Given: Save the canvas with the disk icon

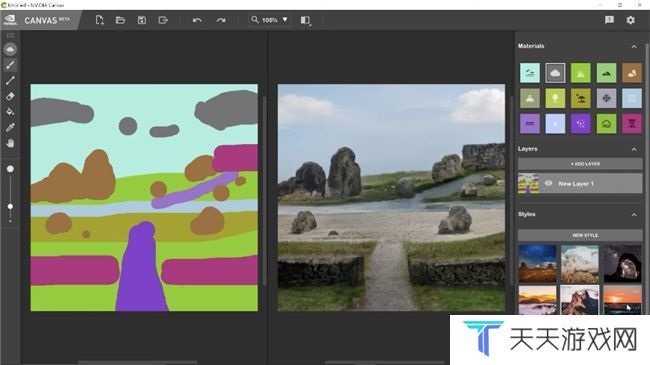Looking at the screenshot, I should click(x=142, y=20).
